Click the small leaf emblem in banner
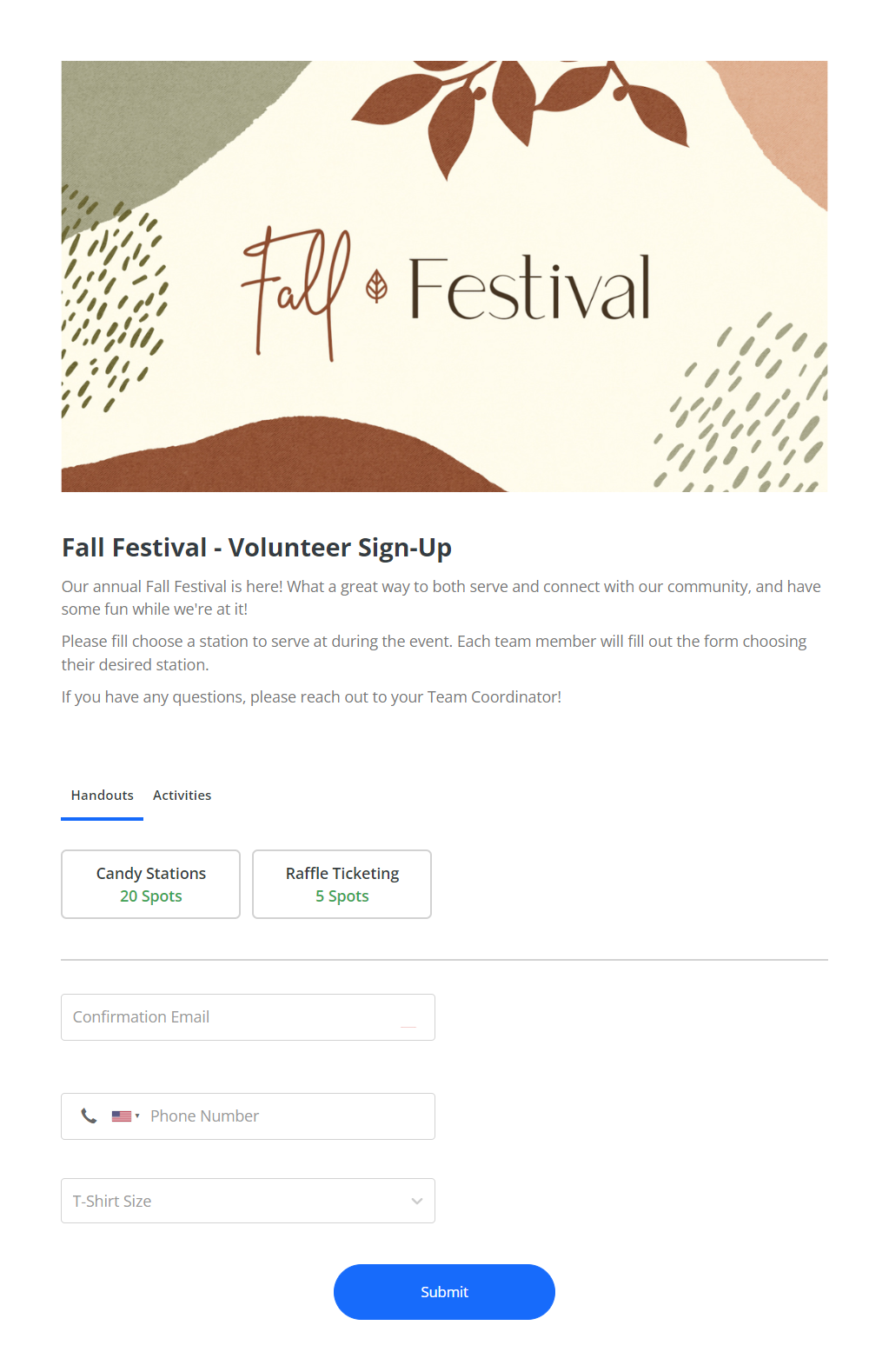 (376, 286)
